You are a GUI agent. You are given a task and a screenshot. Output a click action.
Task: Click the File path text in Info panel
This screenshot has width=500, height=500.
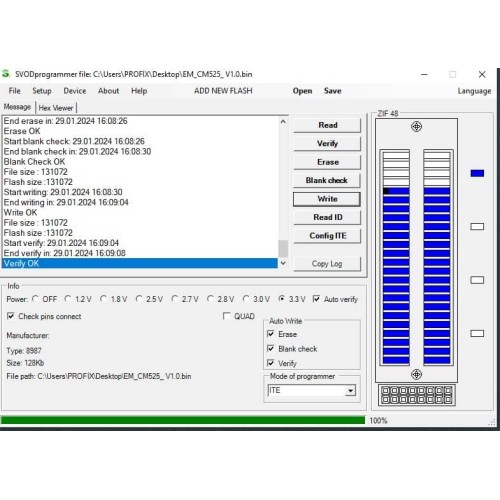coord(99,376)
